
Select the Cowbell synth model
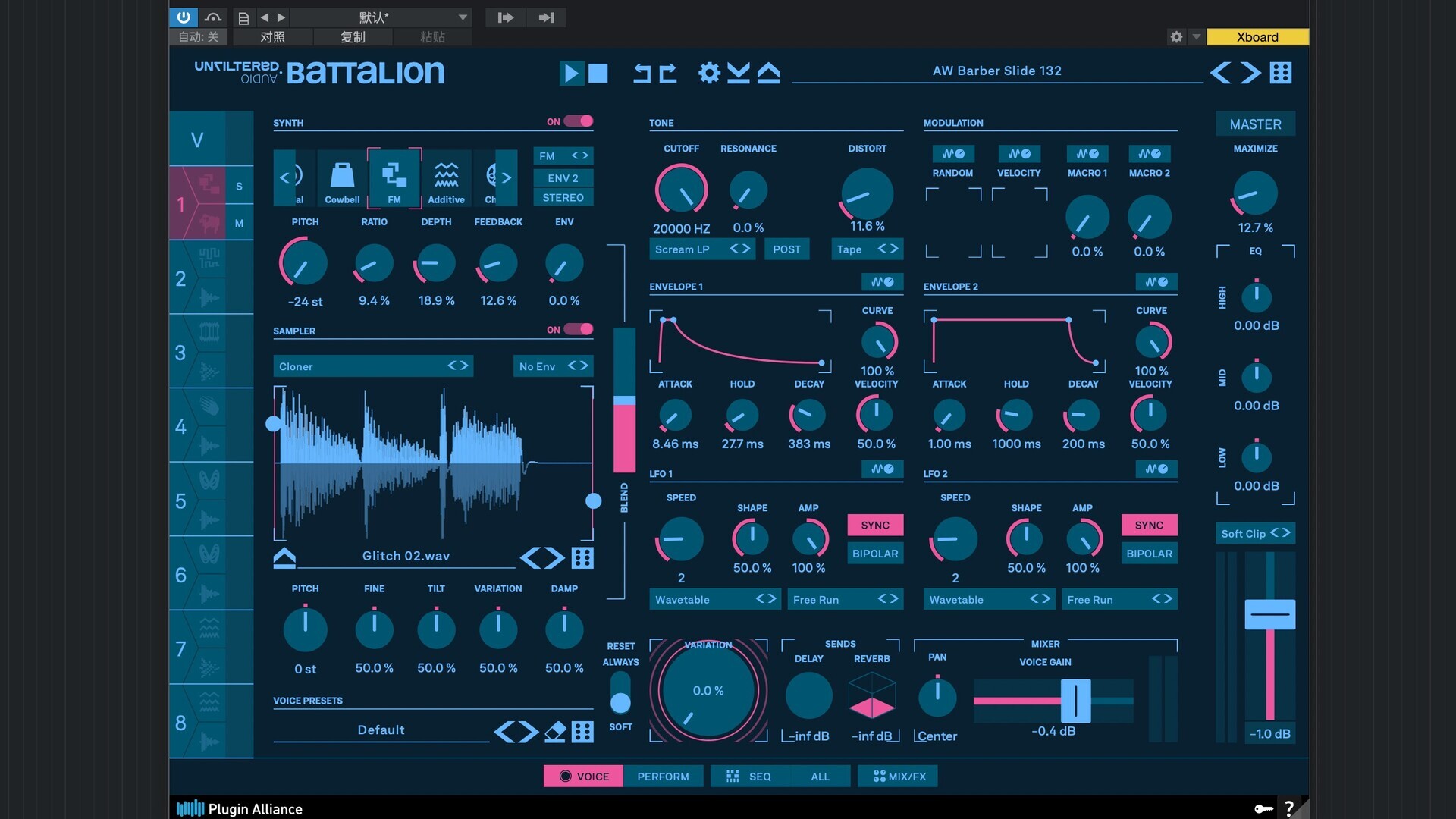[342, 178]
